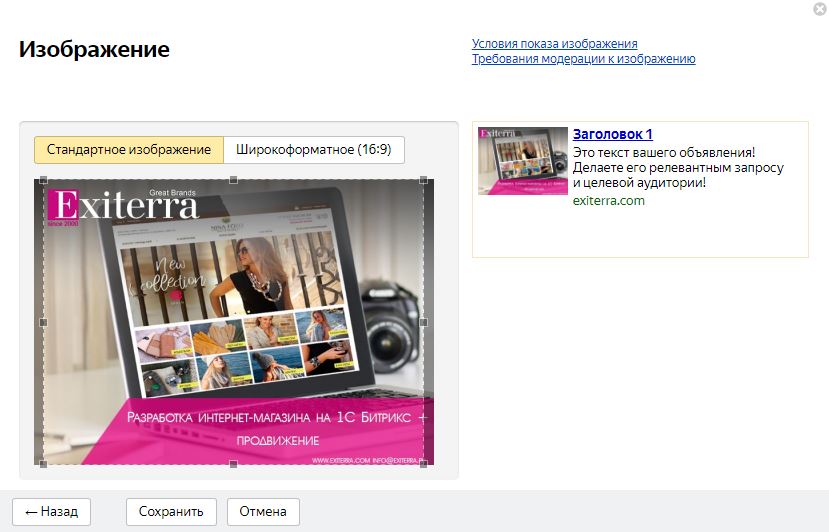
Task: Click the right-middle crop handle
Action: coord(424,322)
